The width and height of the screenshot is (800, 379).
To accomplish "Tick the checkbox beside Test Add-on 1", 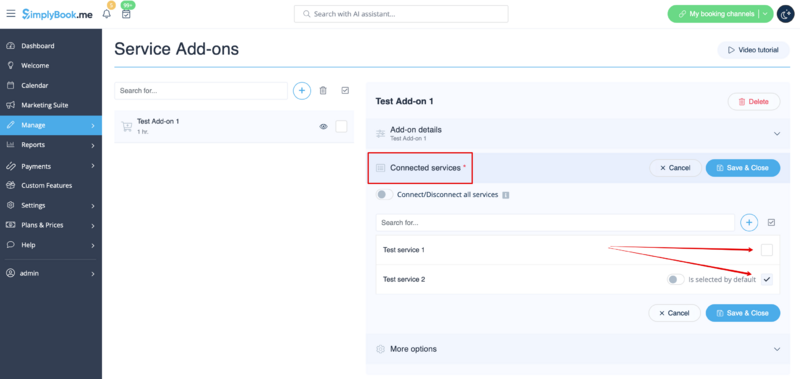I will click(x=341, y=127).
